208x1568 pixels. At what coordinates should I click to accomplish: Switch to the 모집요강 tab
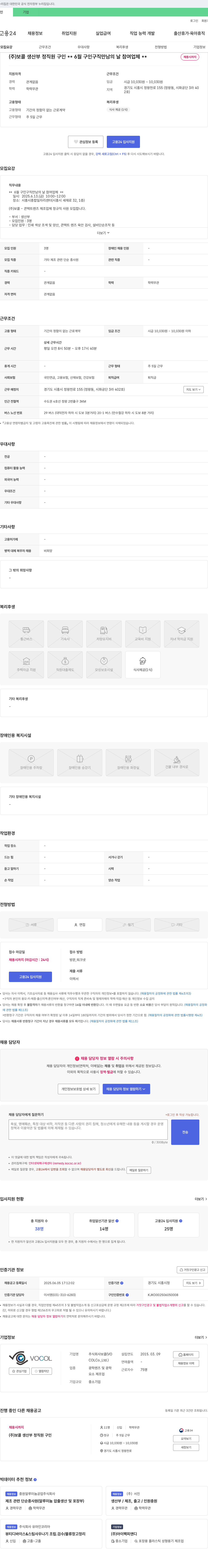(x=6, y=47)
